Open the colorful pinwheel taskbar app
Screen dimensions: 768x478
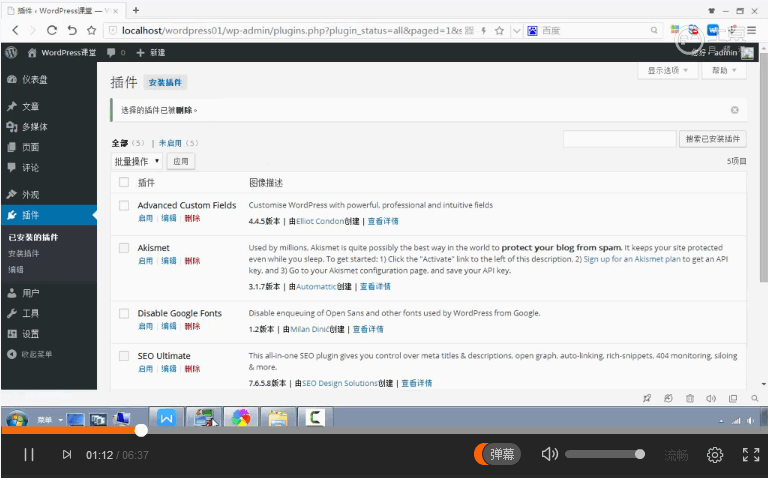(241, 418)
